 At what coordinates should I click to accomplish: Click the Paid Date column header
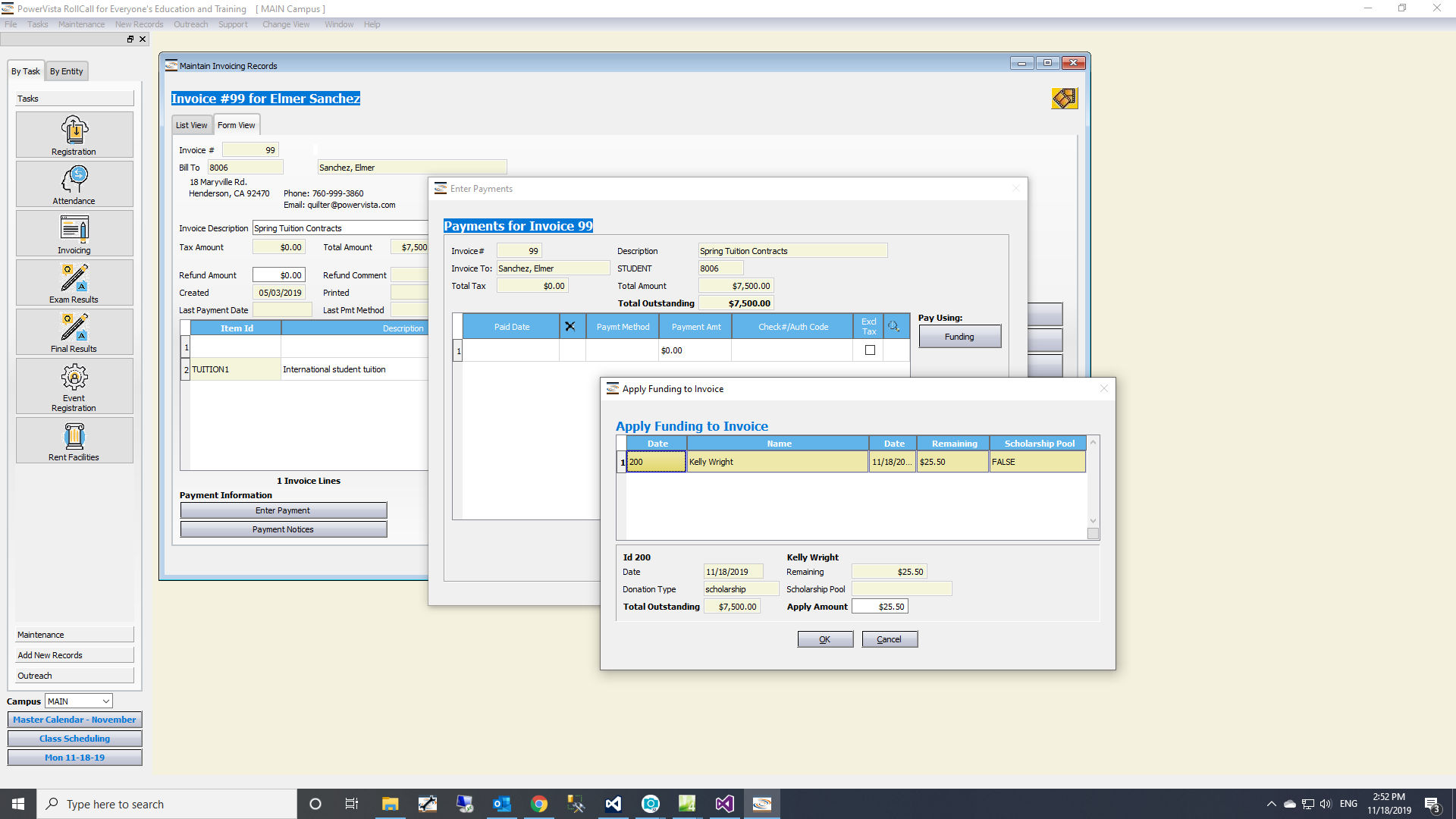coord(511,327)
